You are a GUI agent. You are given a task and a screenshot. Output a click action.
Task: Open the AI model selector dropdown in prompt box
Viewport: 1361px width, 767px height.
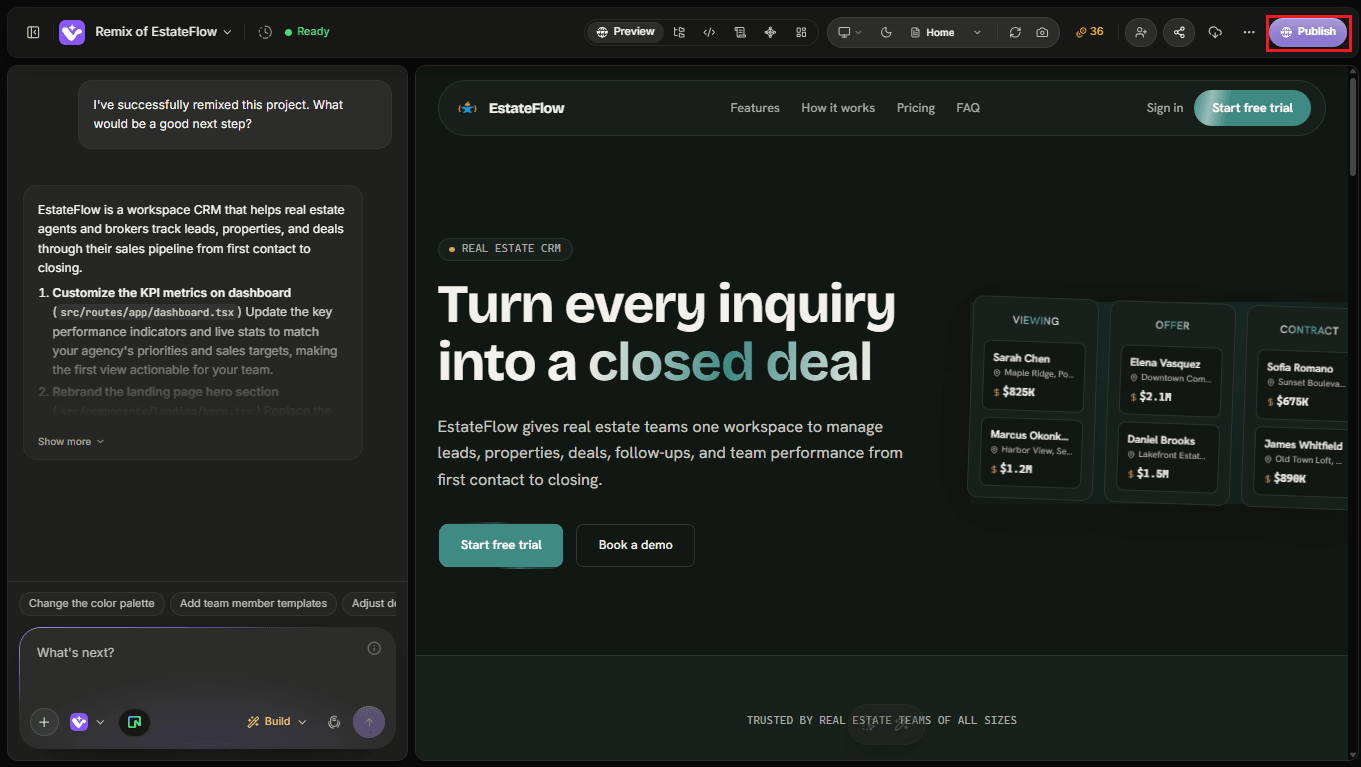[x=87, y=722]
